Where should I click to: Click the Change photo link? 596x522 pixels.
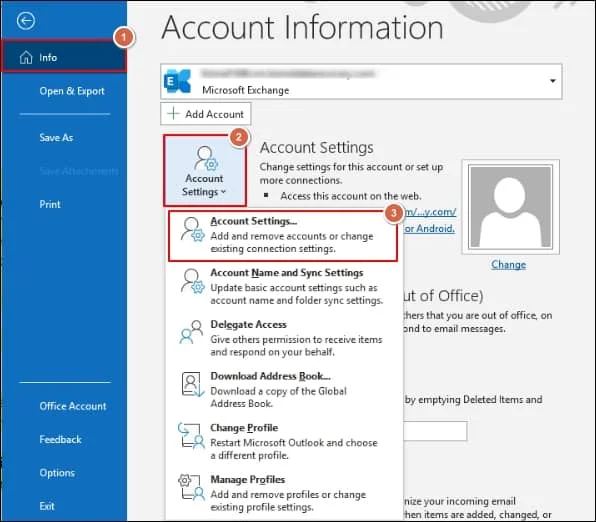coord(508,265)
